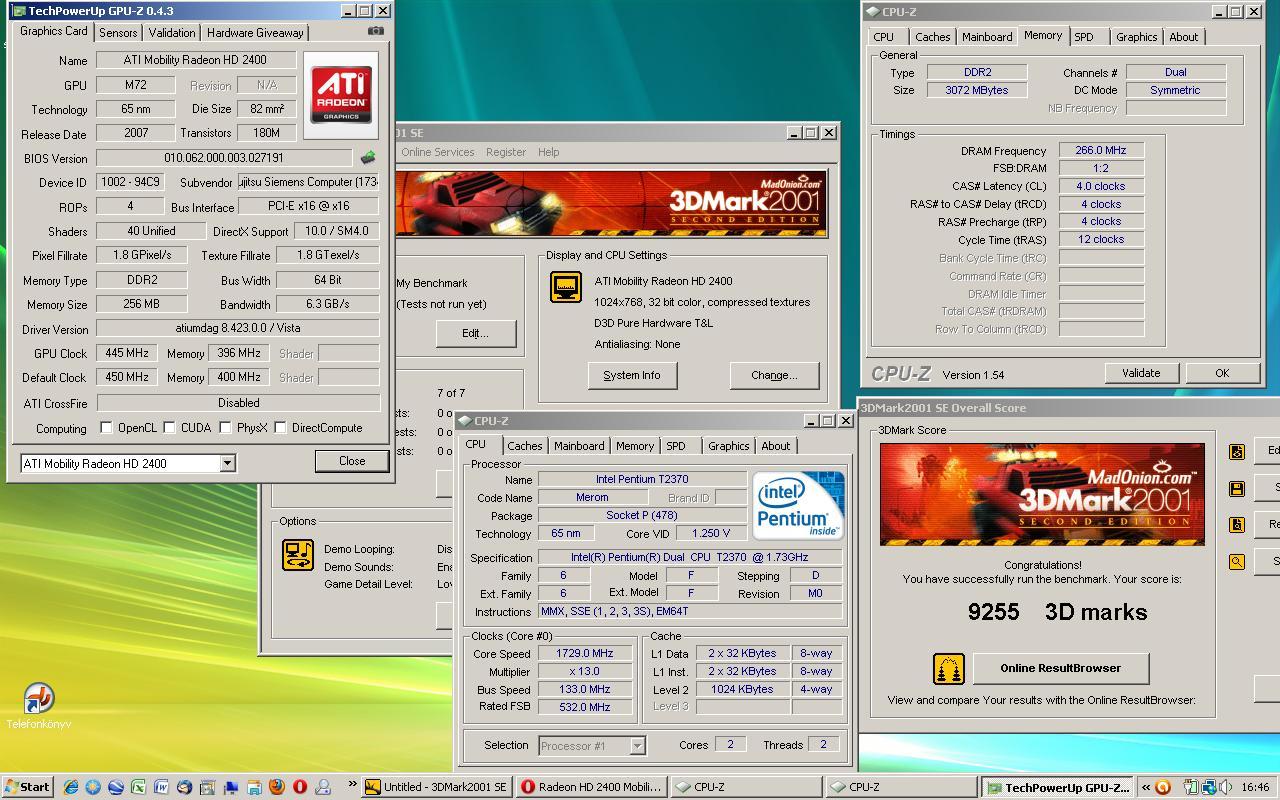This screenshot has height=800, width=1280.
Task: Switch to Radeon HD 2400 Opera taskbar button
Action: (x=592, y=787)
